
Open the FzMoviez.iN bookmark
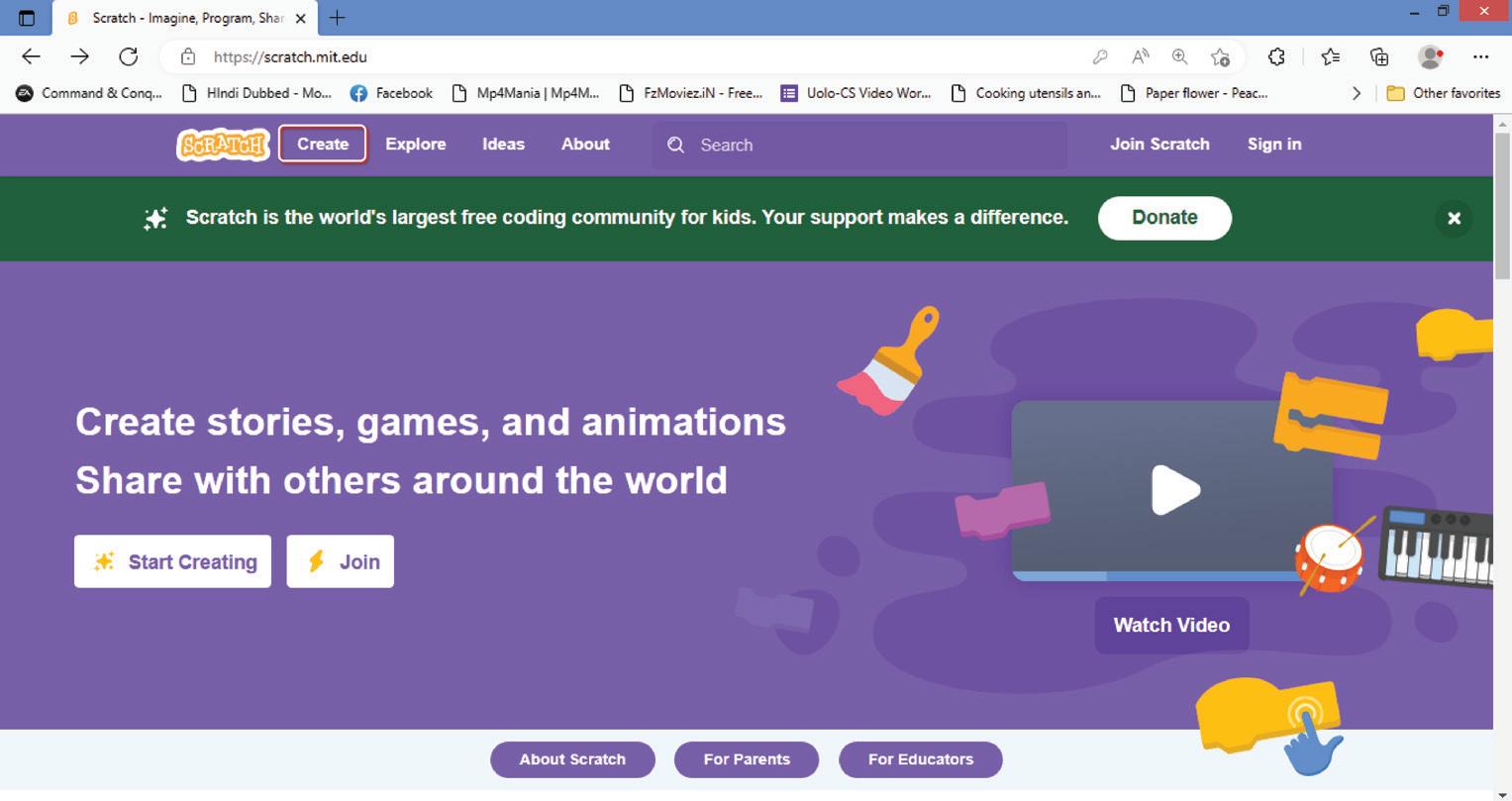click(691, 93)
